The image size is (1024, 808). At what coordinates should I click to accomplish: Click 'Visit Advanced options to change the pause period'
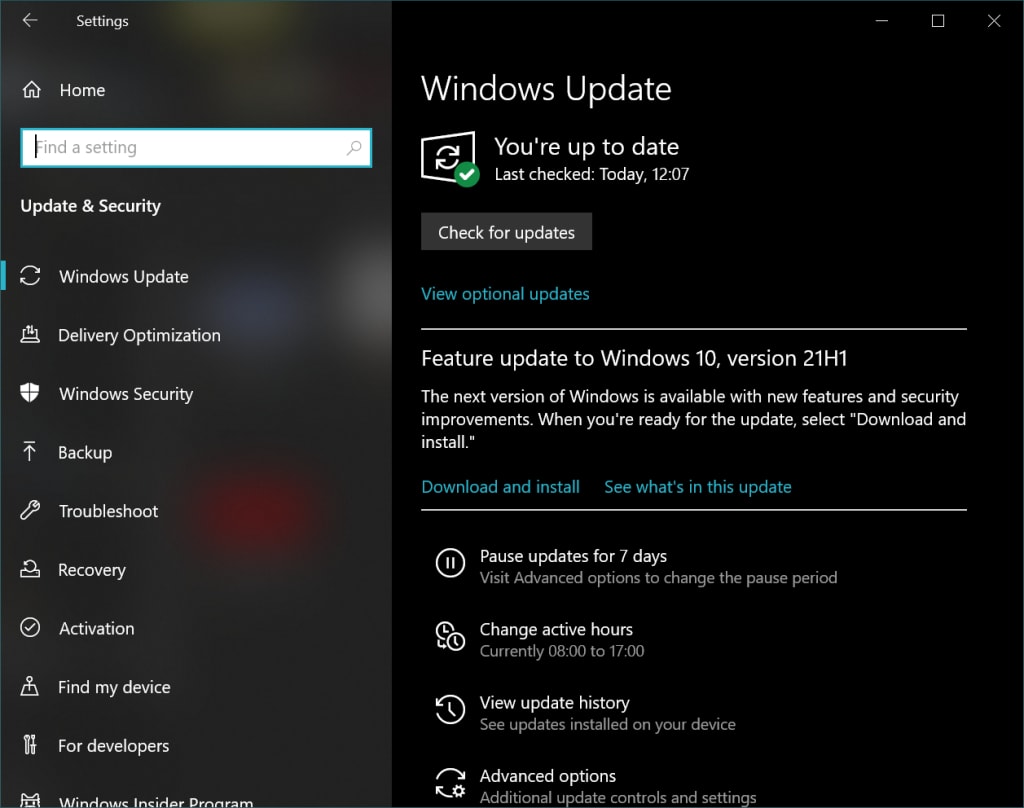[x=658, y=577]
